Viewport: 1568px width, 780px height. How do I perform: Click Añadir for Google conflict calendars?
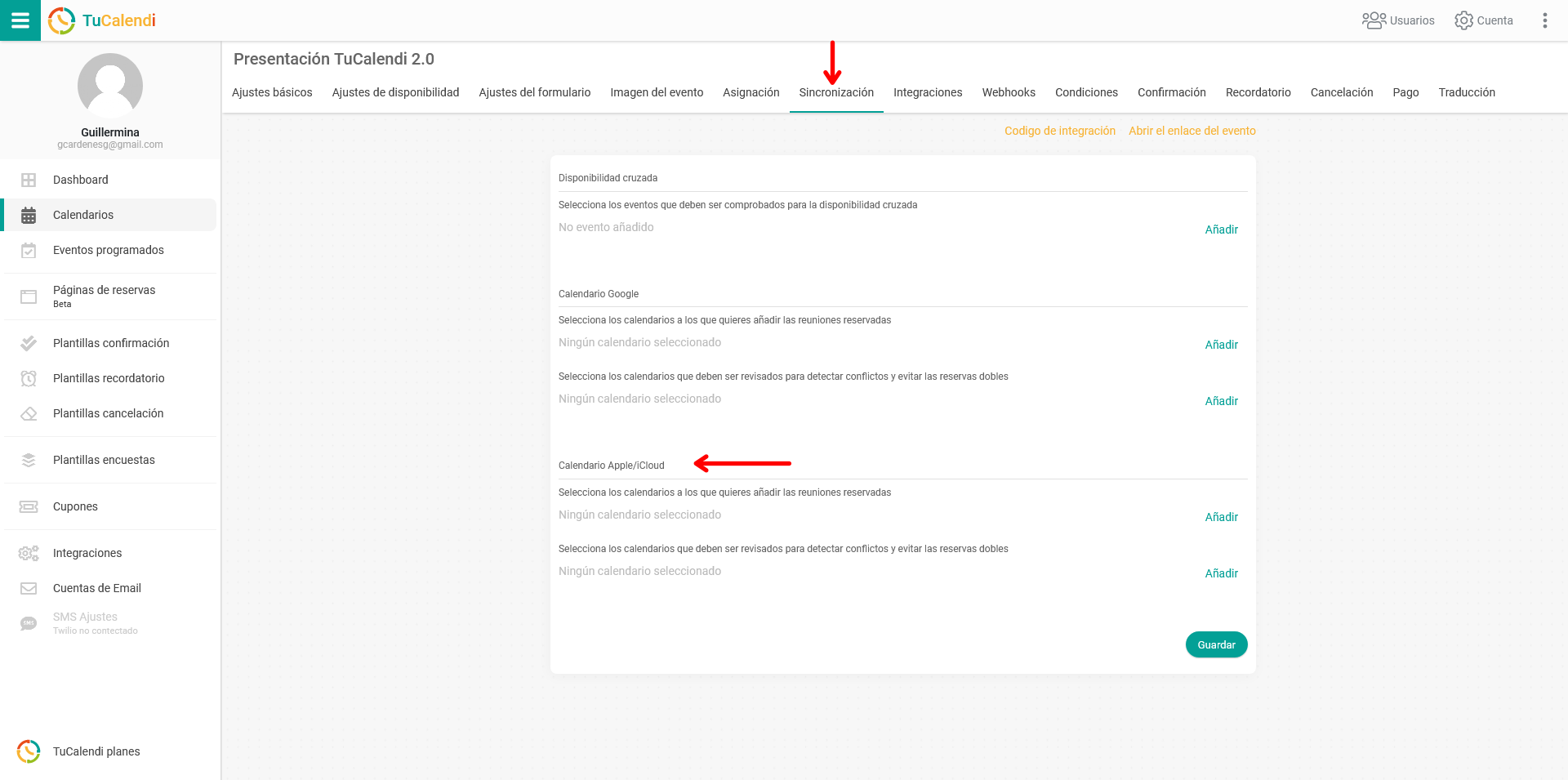tap(1222, 401)
